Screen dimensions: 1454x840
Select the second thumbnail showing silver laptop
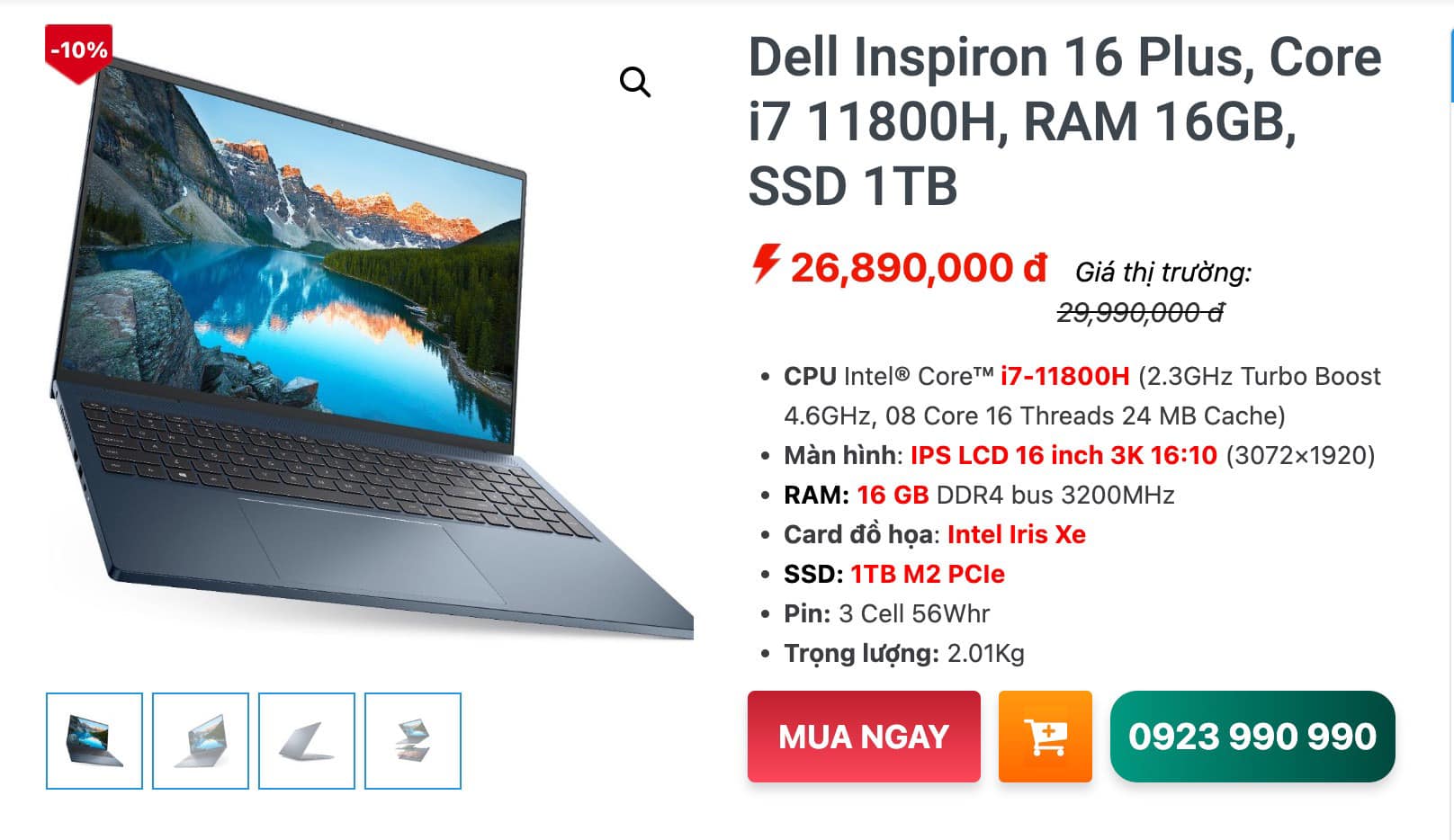pyautogui.click(x=201, y=741)
